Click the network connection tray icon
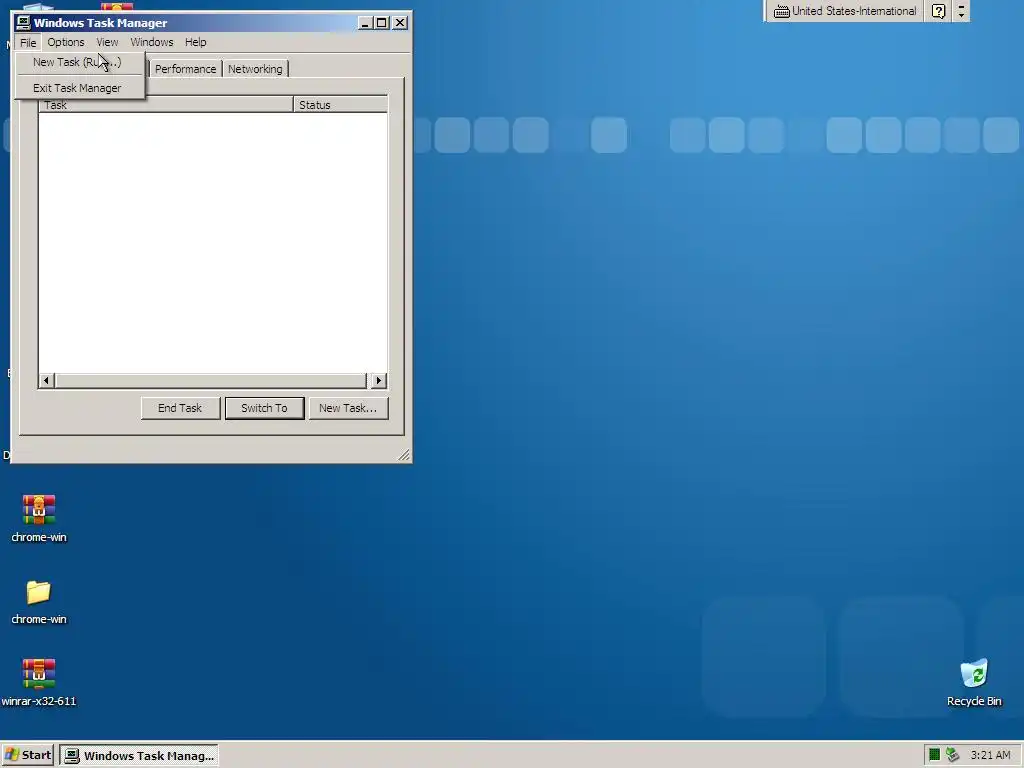Screen dimensions: 1024x768 click(952, 755)
